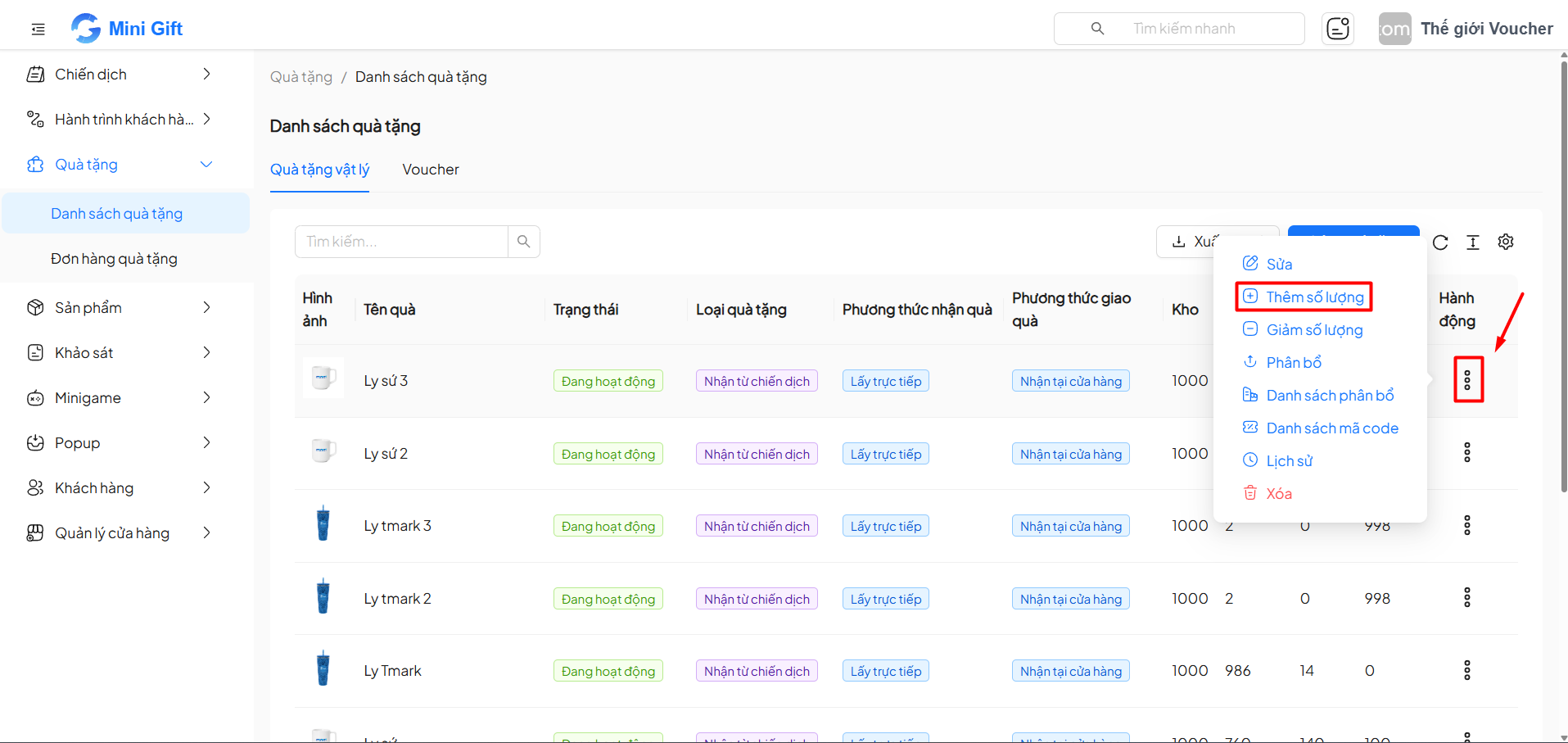Open actions menu for Ly Tmark
The width and height of the screenshot is (1568, 743).
(x=1467, y=670)
